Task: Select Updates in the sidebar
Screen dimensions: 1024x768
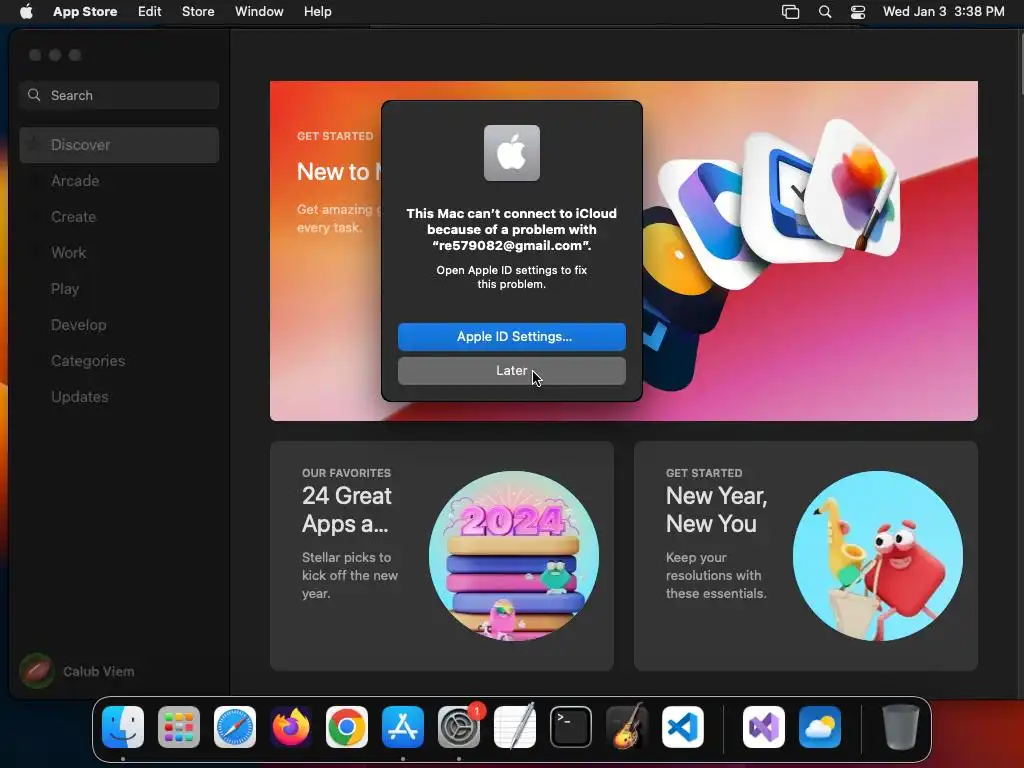Action: tap(119, 396)
